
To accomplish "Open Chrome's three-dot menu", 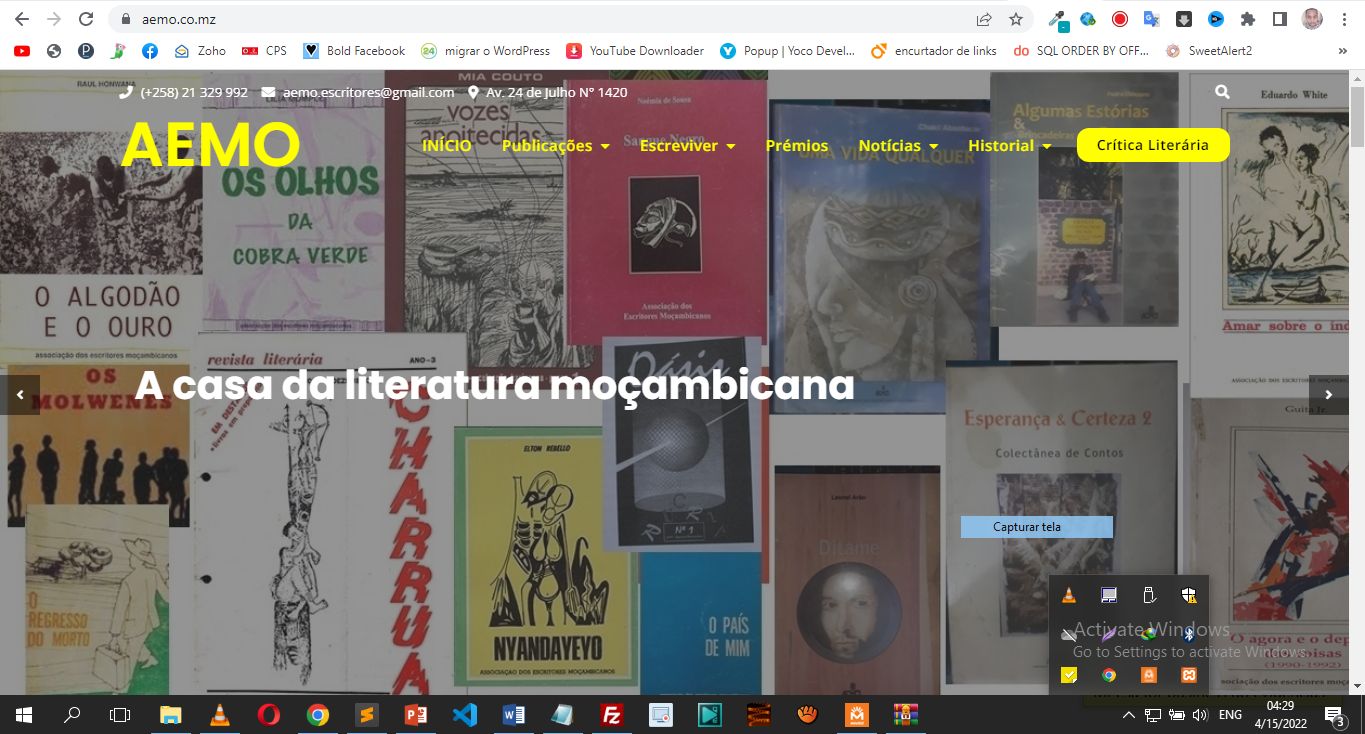I will point(1344,19).
